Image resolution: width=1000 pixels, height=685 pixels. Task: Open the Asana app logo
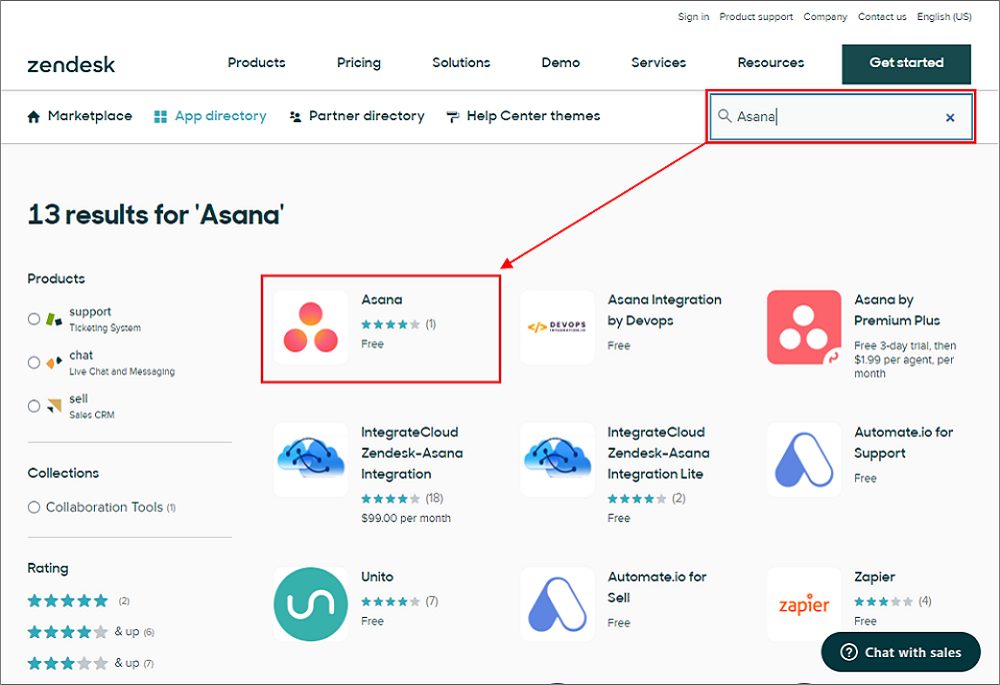[x=311, y=328]
